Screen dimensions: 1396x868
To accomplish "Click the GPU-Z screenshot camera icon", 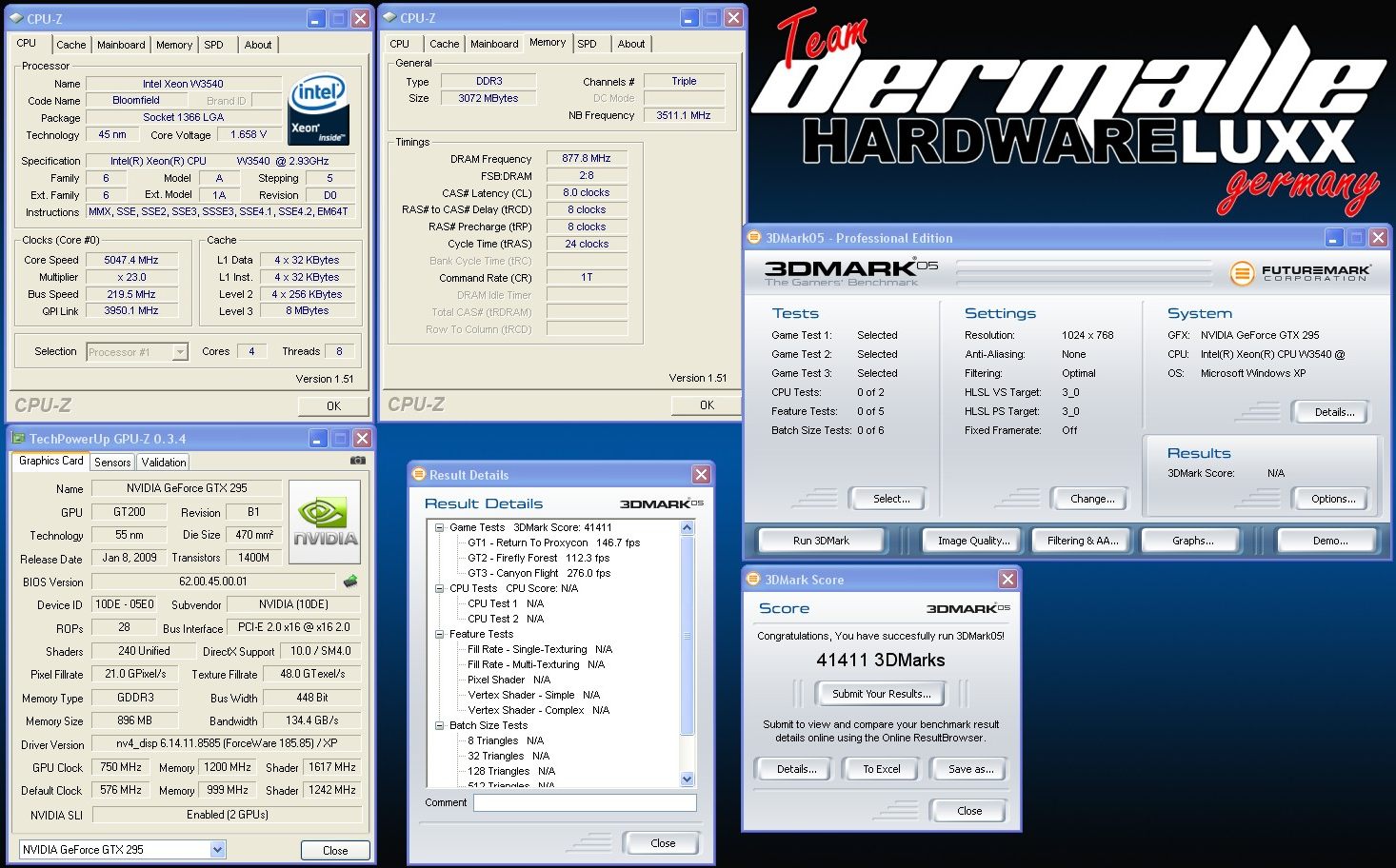I will [x=358, y=461].
